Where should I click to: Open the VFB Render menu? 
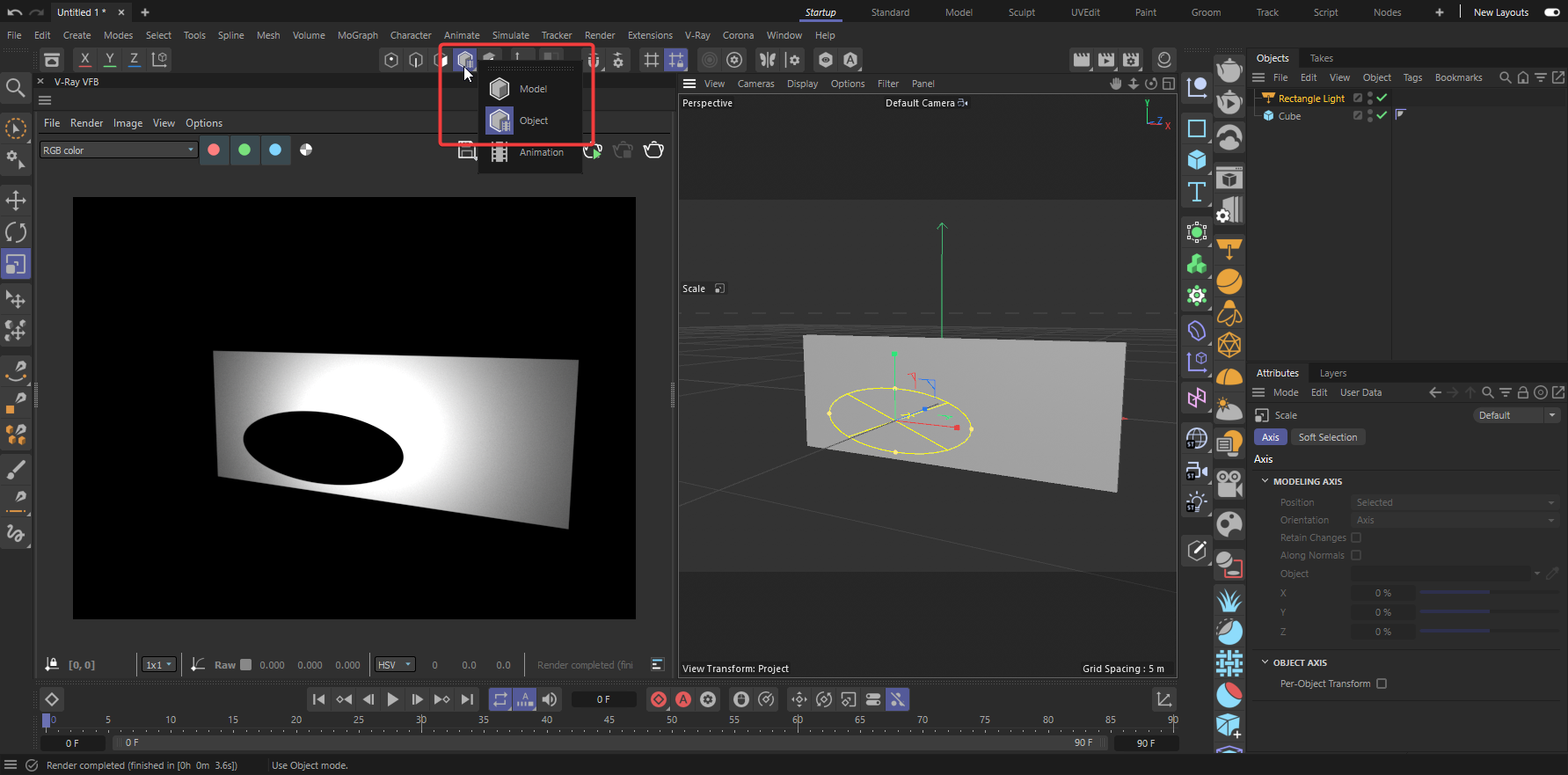[86, 123]
